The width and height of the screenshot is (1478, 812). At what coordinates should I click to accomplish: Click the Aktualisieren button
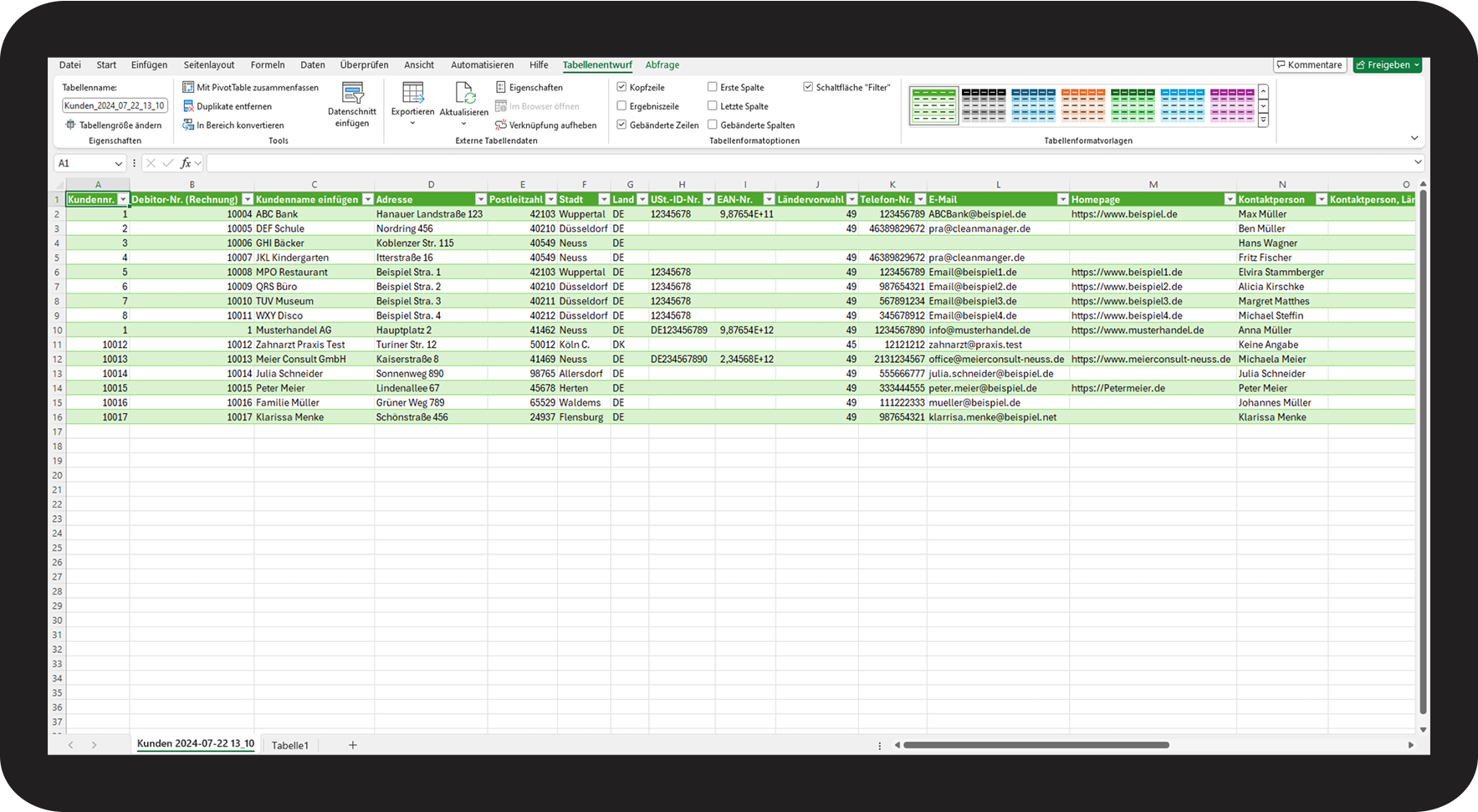pos(464,105)
